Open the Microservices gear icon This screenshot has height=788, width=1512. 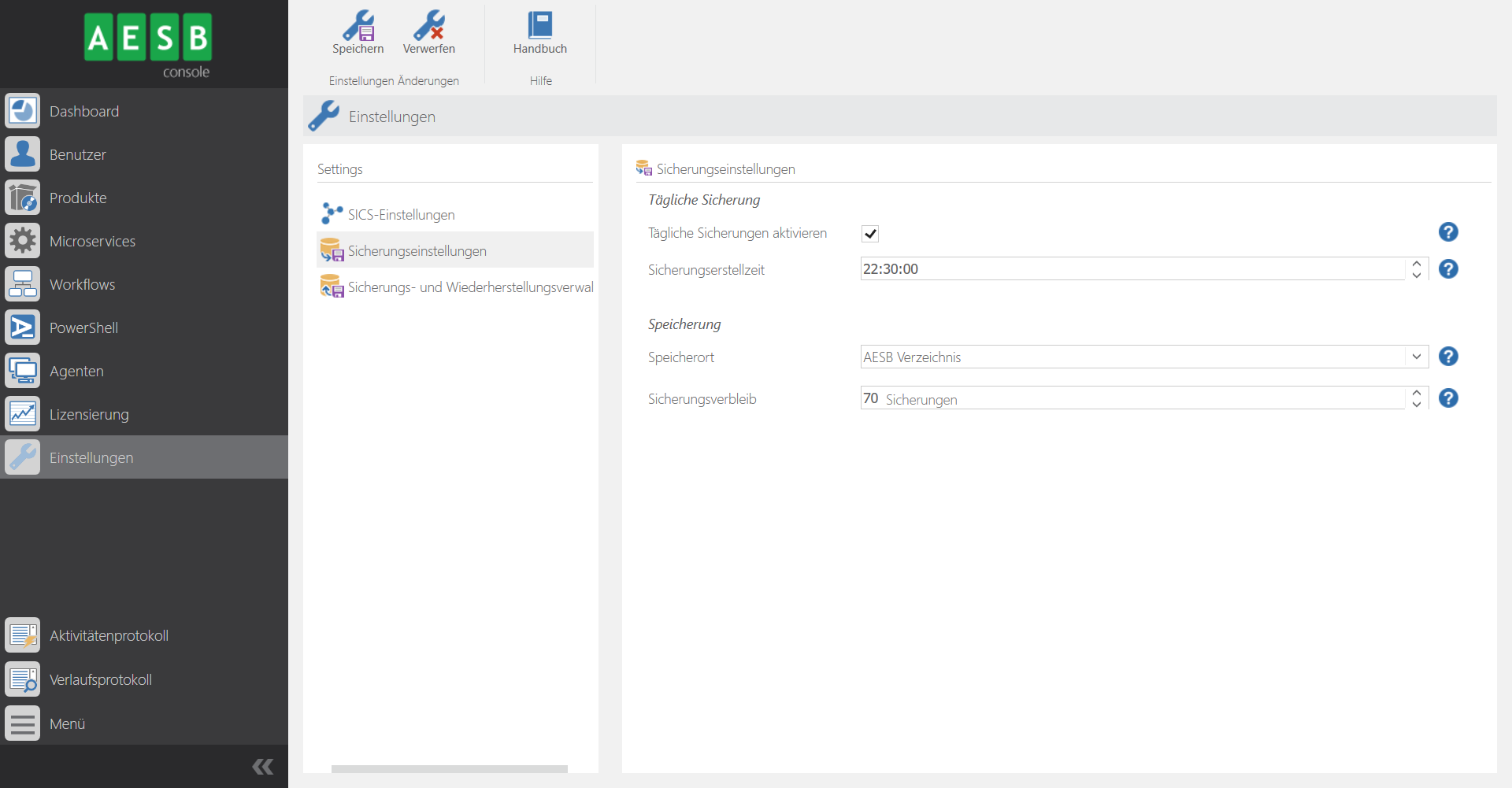pyautogui.click(x=23, y=241)
